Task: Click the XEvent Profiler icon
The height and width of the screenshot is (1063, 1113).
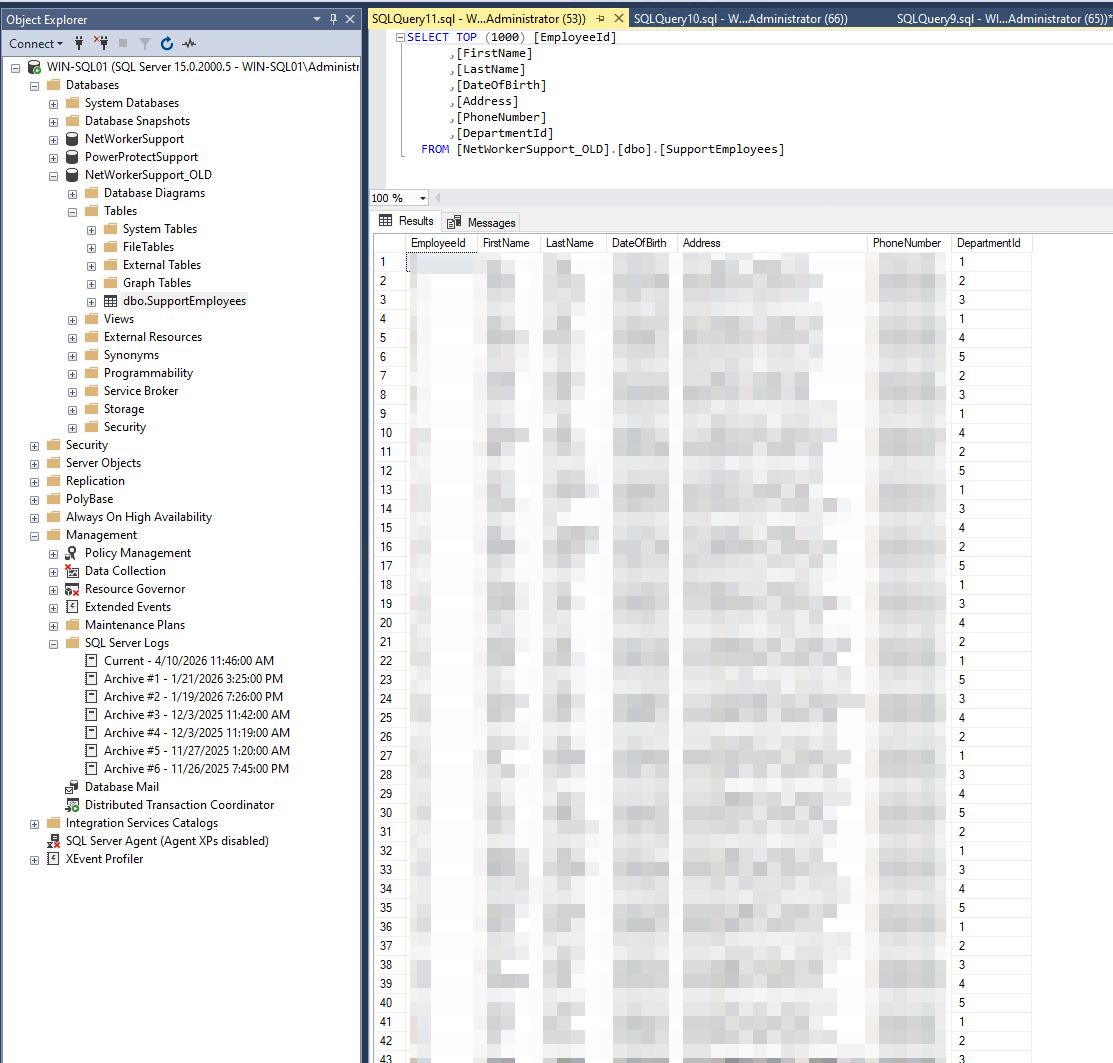Action: [x=52, y=858]
